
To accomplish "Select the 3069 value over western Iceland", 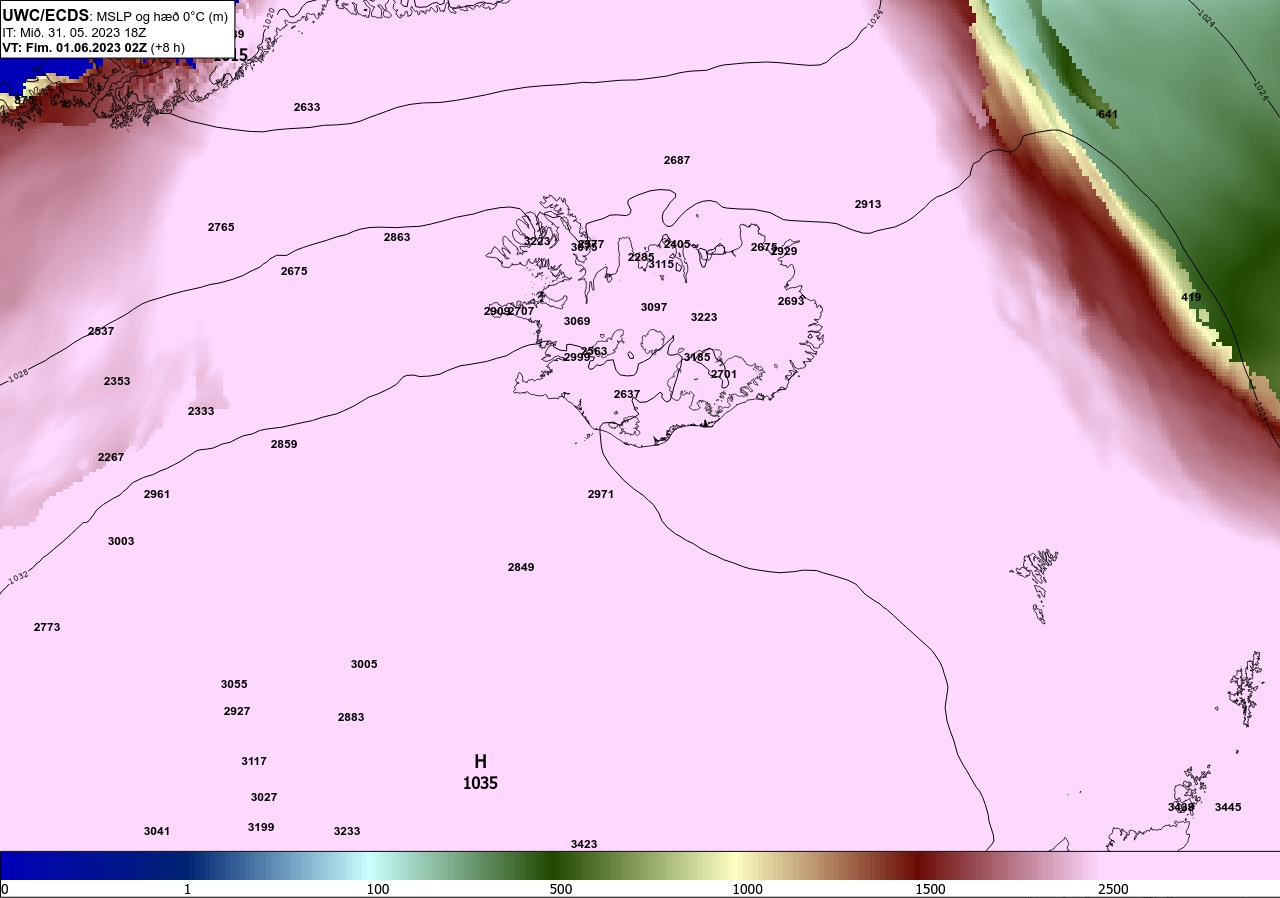I will point(577,321).
